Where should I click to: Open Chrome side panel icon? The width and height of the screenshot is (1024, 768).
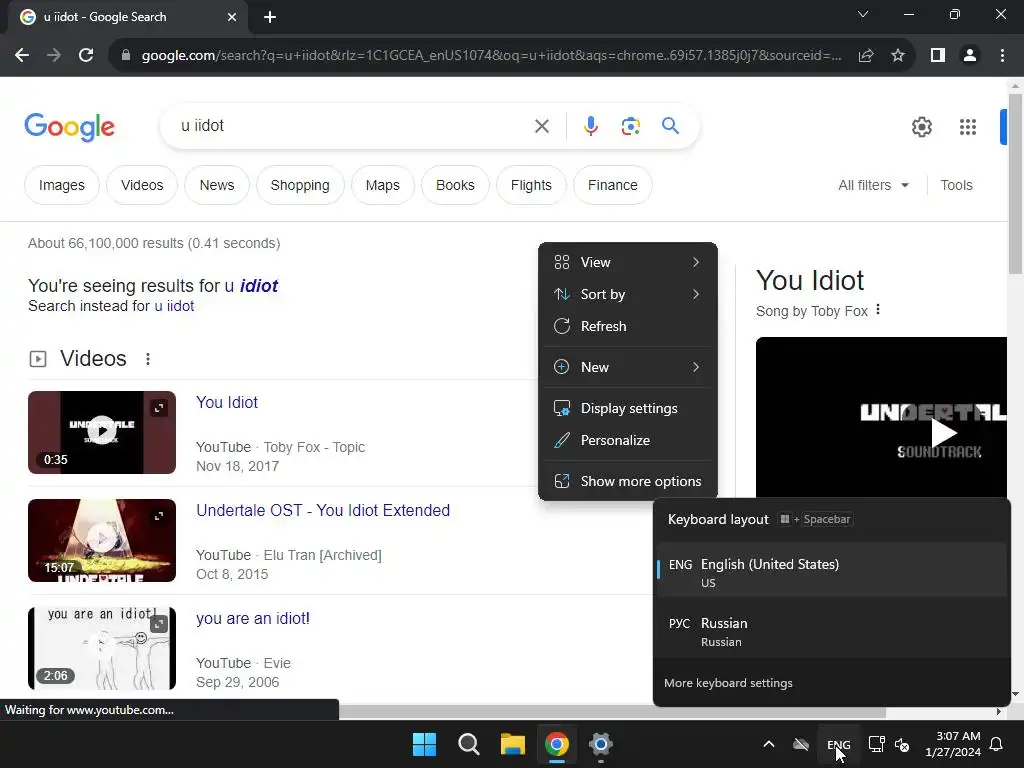click(938, 56)
